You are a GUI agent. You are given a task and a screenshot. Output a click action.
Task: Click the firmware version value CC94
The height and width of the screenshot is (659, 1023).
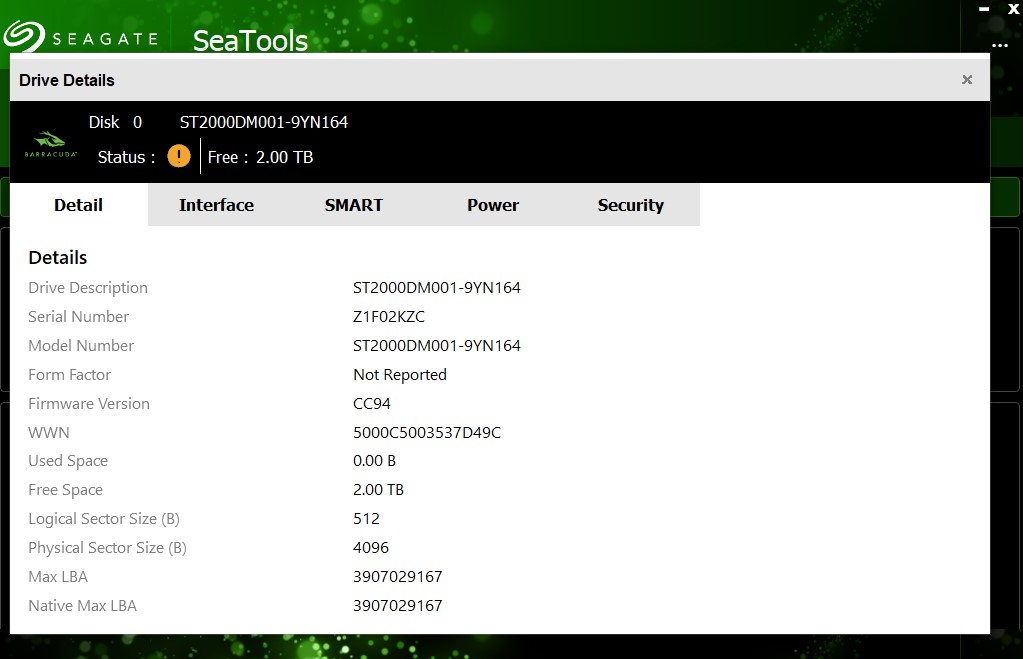[x=372, y=404]
